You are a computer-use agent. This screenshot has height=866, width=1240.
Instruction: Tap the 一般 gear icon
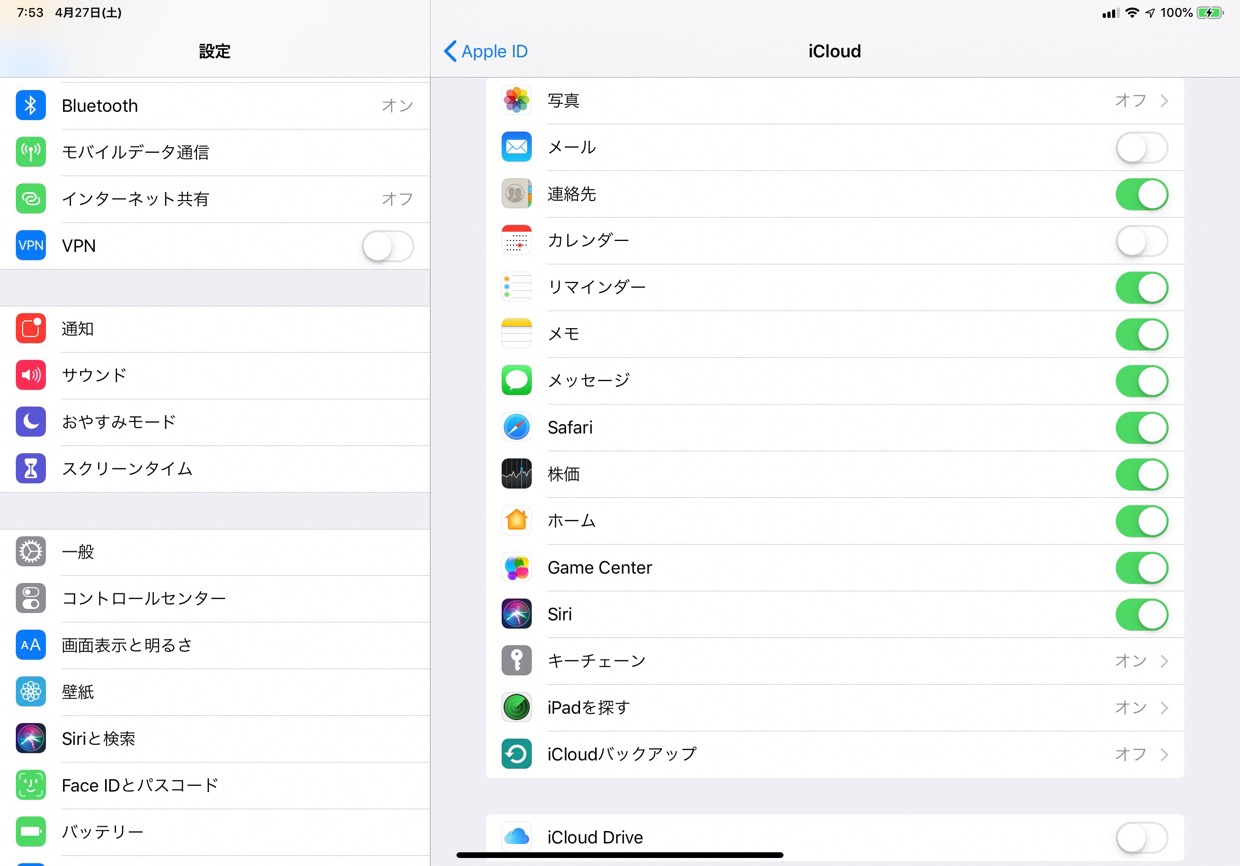pos(31,551)
